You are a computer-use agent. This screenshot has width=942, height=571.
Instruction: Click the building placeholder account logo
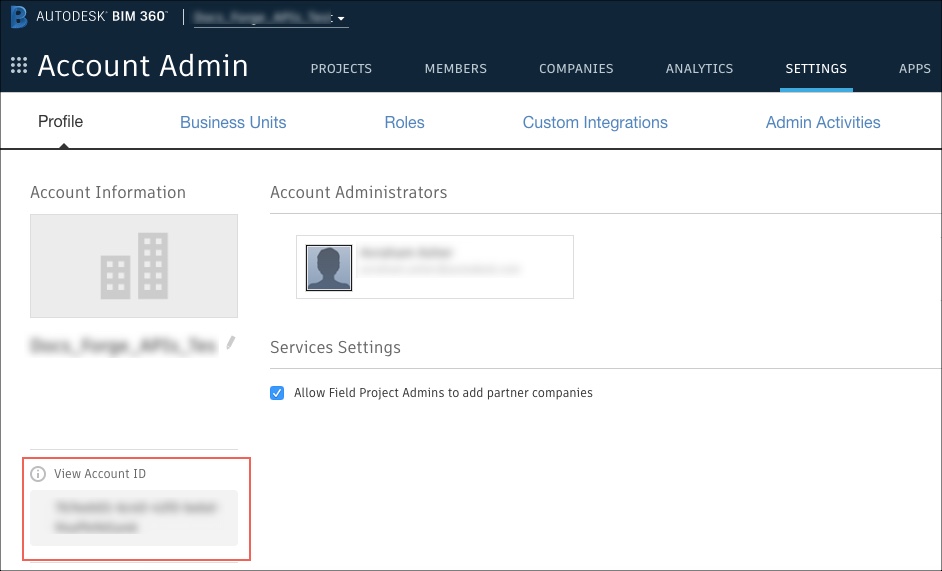[x=134, y=266]
